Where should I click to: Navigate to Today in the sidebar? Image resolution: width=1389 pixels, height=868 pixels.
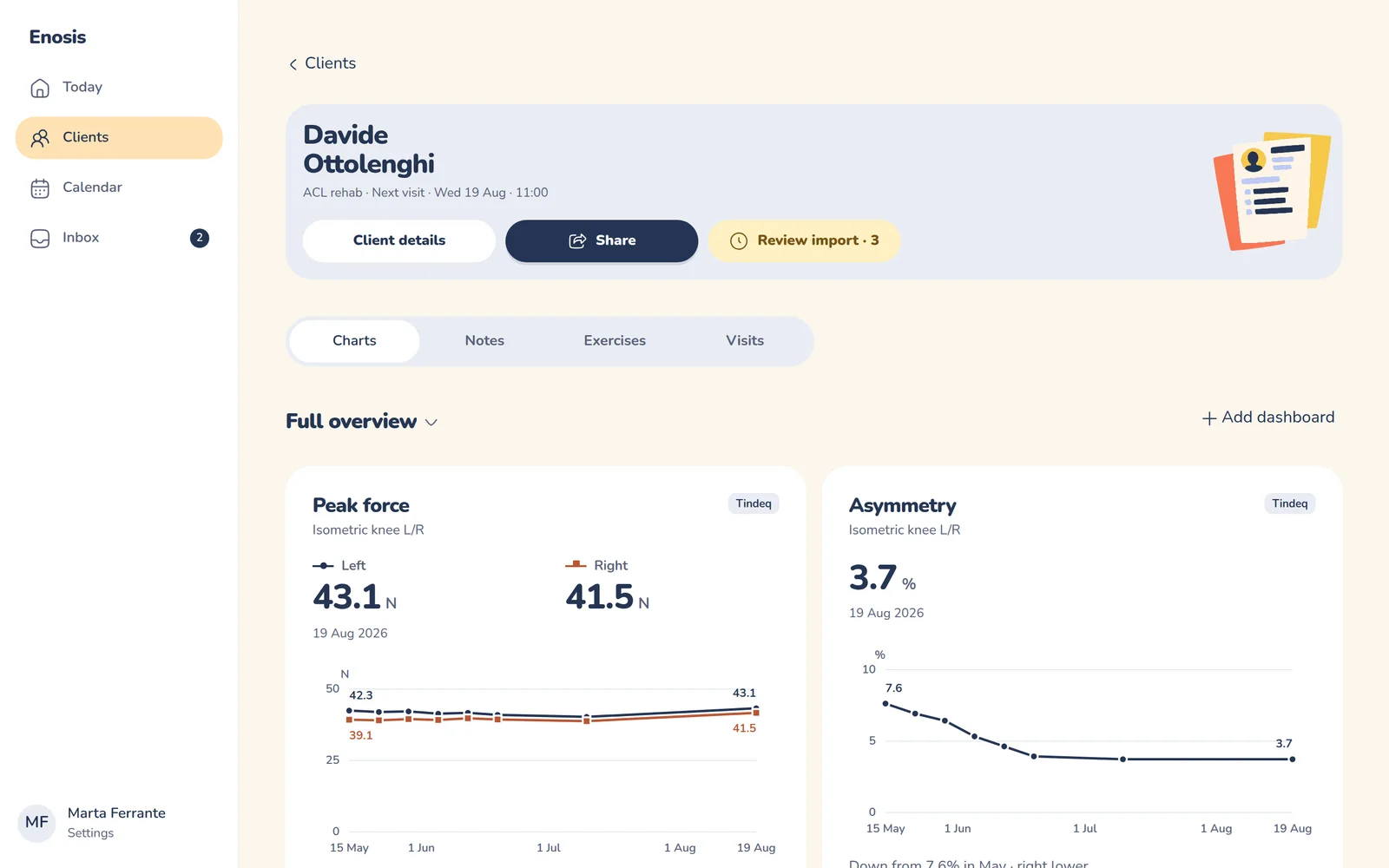[119, 88]
